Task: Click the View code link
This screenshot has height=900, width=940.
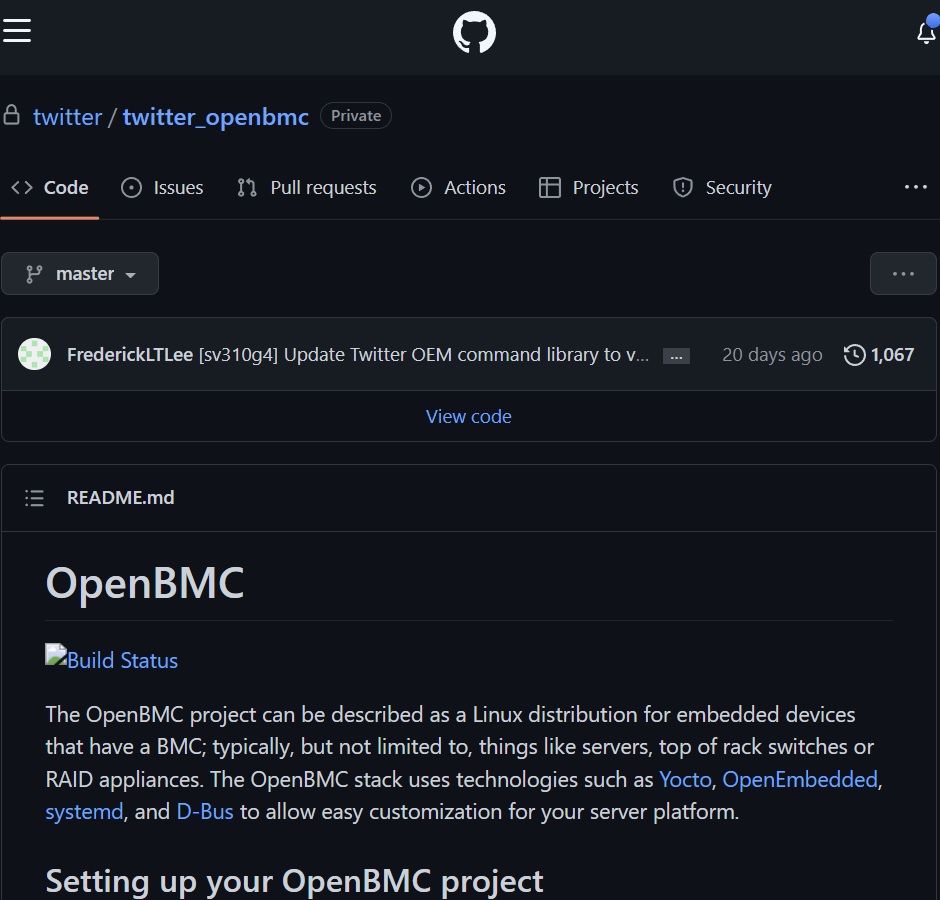Action: pyautogui.click(x=468, y=416)
